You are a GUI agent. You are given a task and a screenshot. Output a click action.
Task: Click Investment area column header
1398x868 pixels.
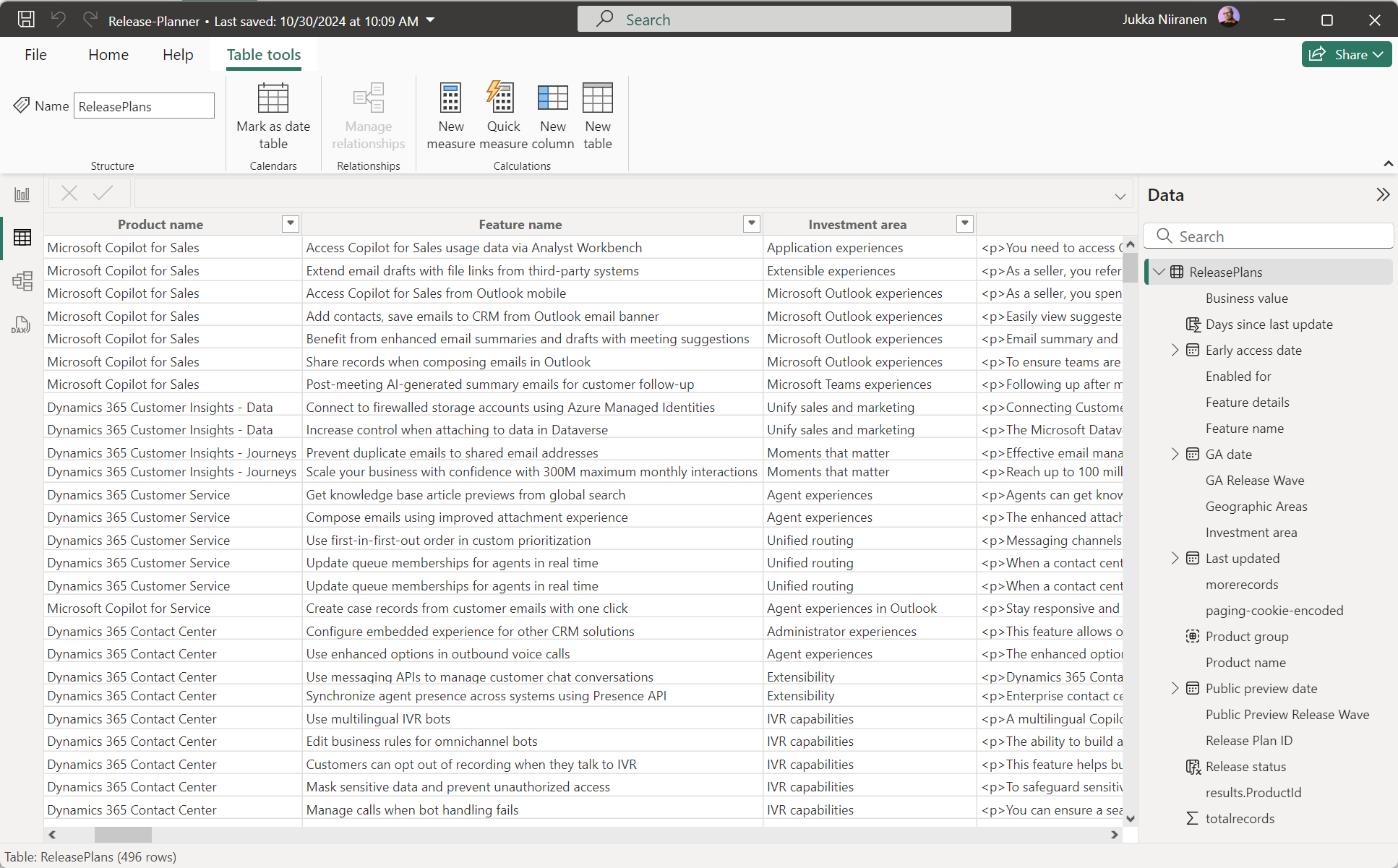[x=857, y=224]
